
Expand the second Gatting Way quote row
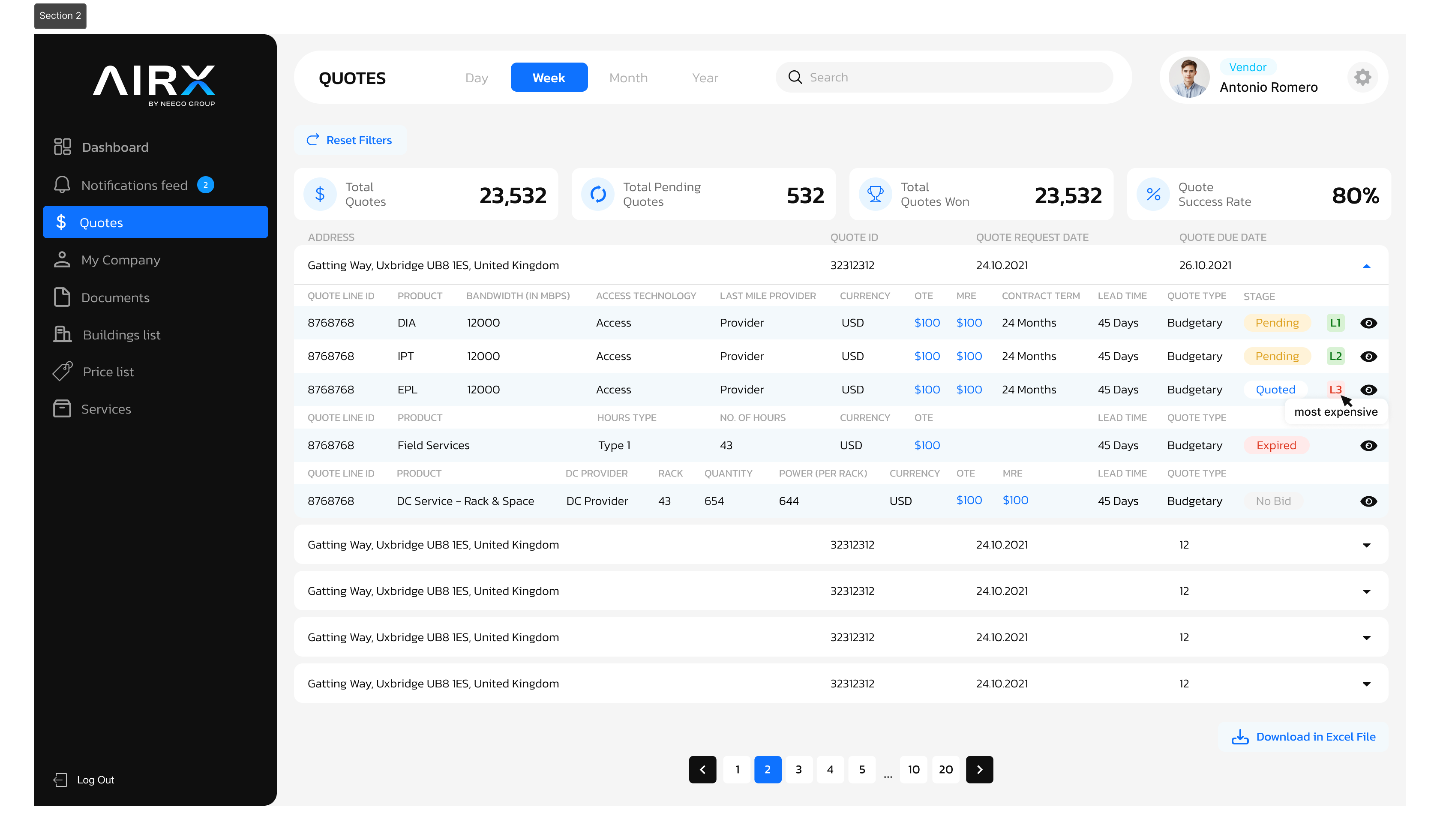(x=1366, y=545)
